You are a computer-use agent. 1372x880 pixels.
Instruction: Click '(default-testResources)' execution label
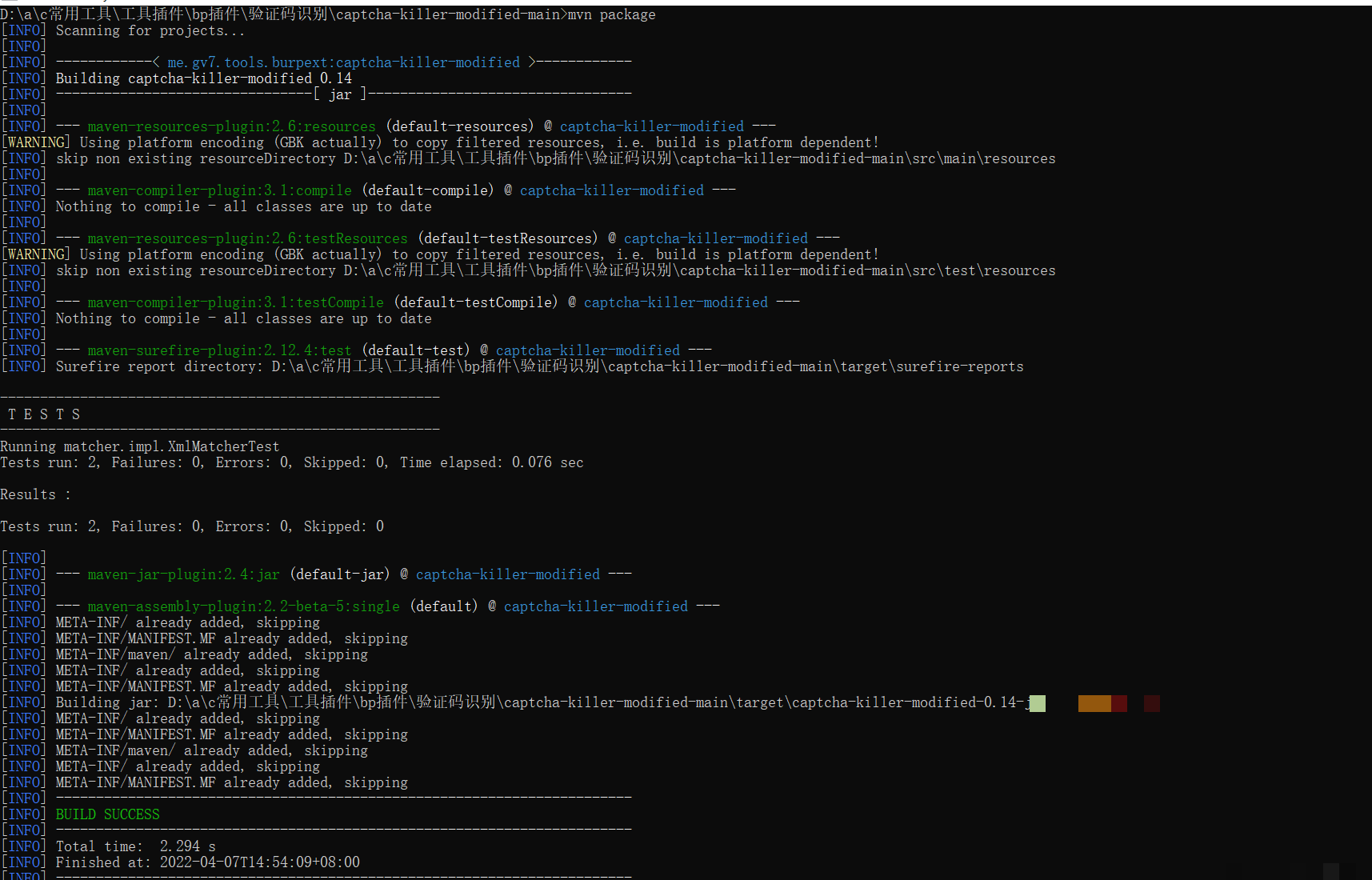click(508, 238)
